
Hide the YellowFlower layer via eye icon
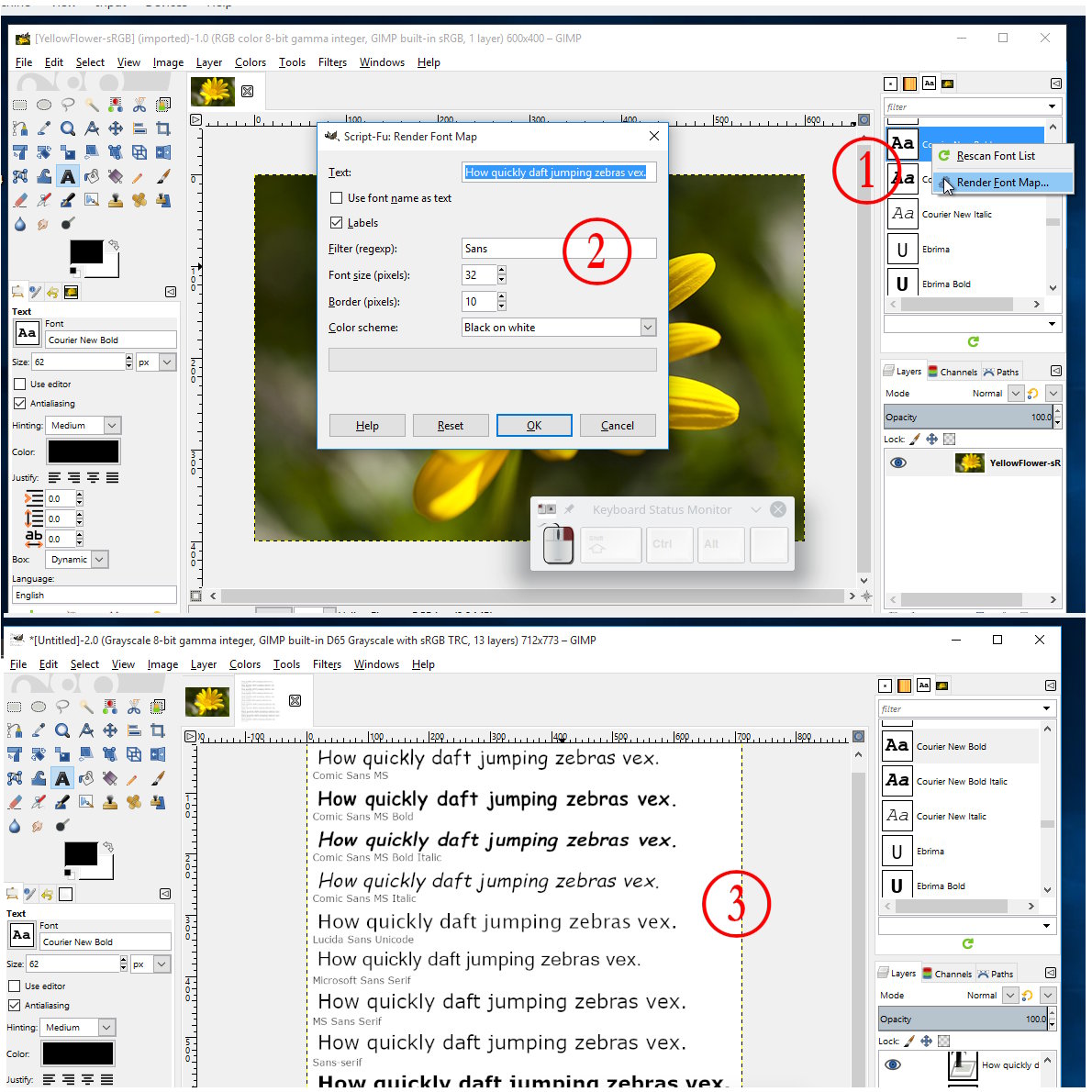point(898,463)
